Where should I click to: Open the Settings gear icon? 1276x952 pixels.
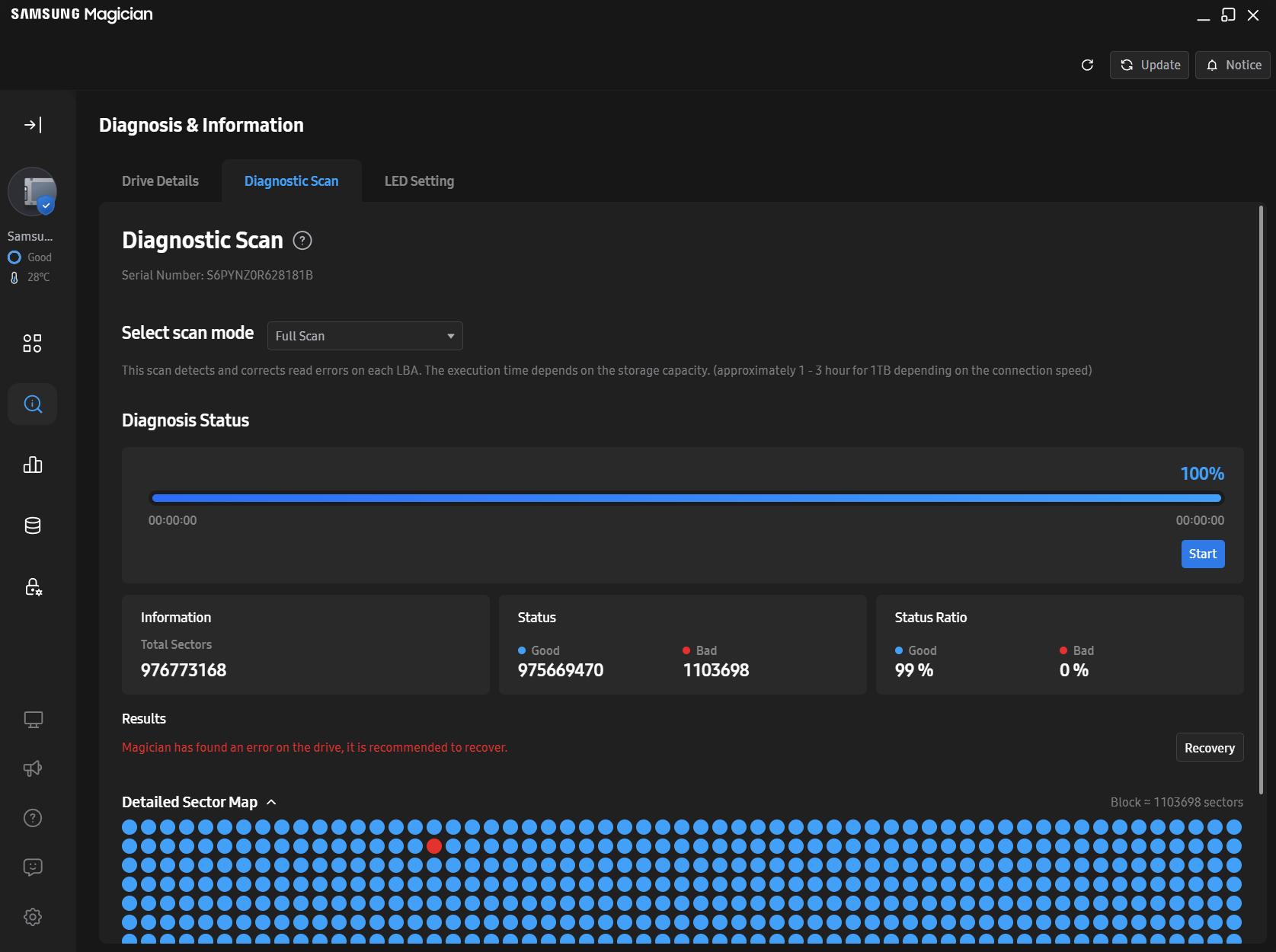click(x=32, y=917)
